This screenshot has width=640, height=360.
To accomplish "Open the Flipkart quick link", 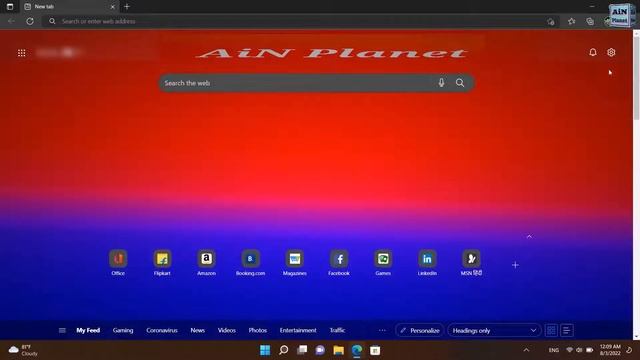I will 162,263.
